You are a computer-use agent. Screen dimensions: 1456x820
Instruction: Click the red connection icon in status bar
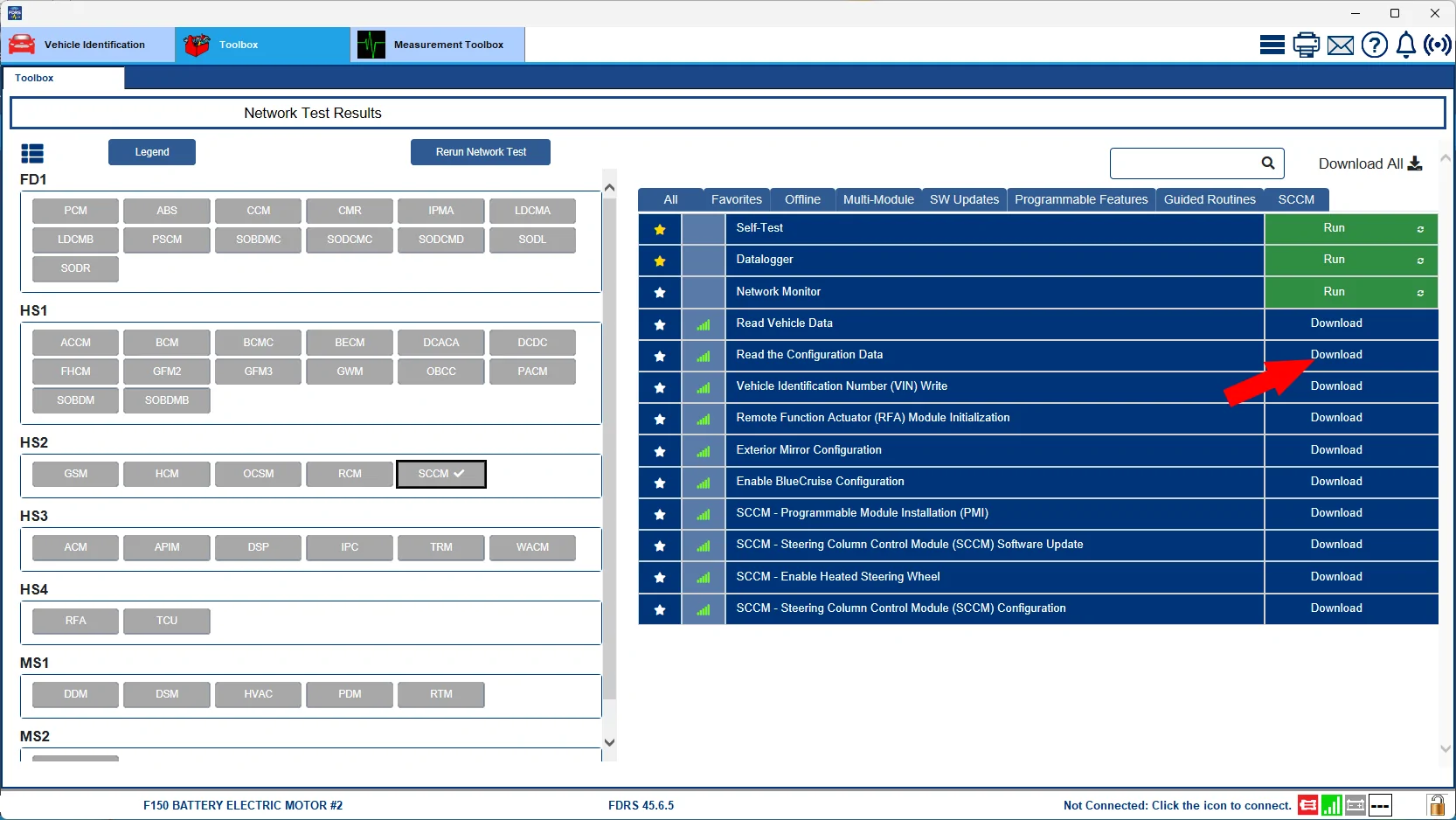tap(1308, 805)
